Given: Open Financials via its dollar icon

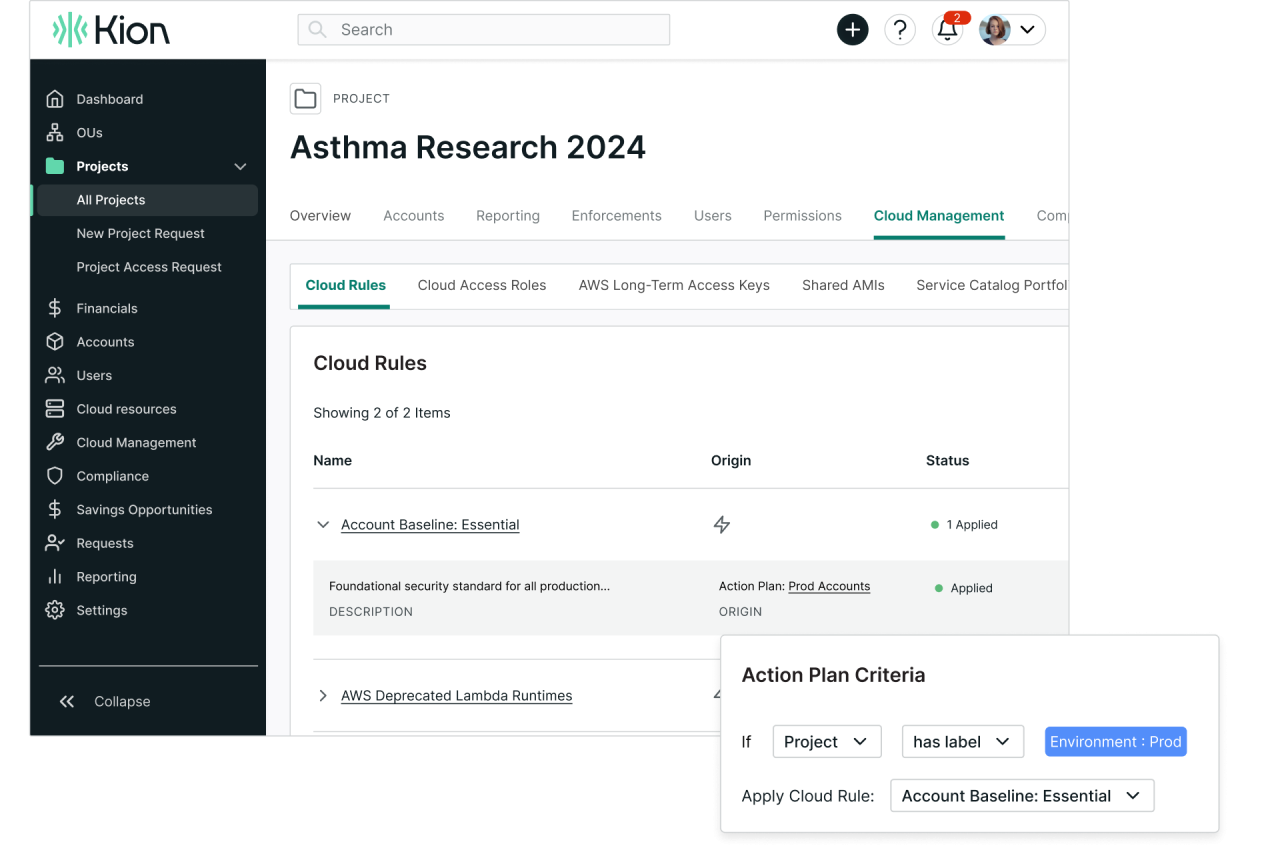Looking at the screenshot, I should (57, 308).
